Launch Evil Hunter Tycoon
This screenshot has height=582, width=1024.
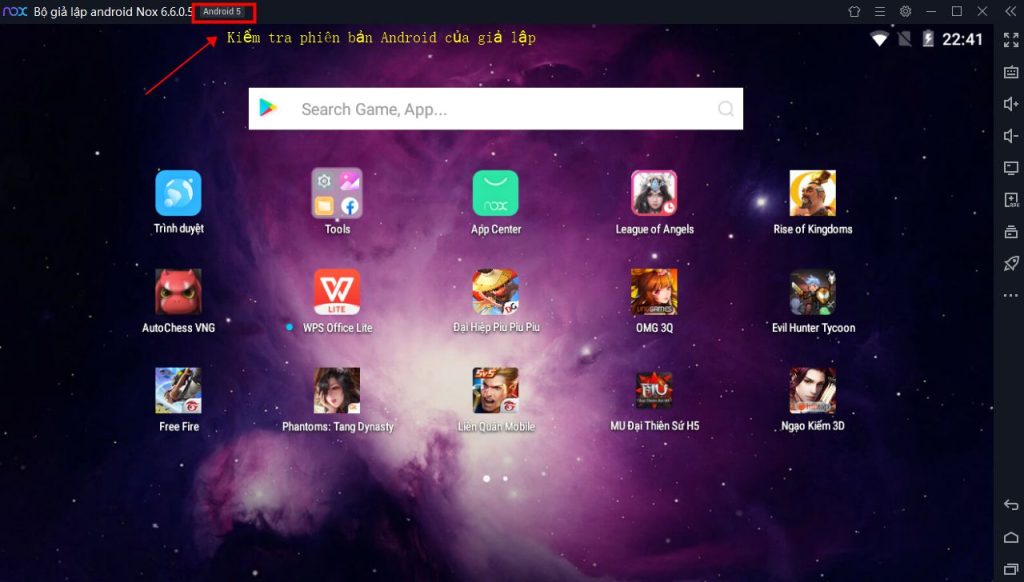pyautogui.click(x=812, y=292)
